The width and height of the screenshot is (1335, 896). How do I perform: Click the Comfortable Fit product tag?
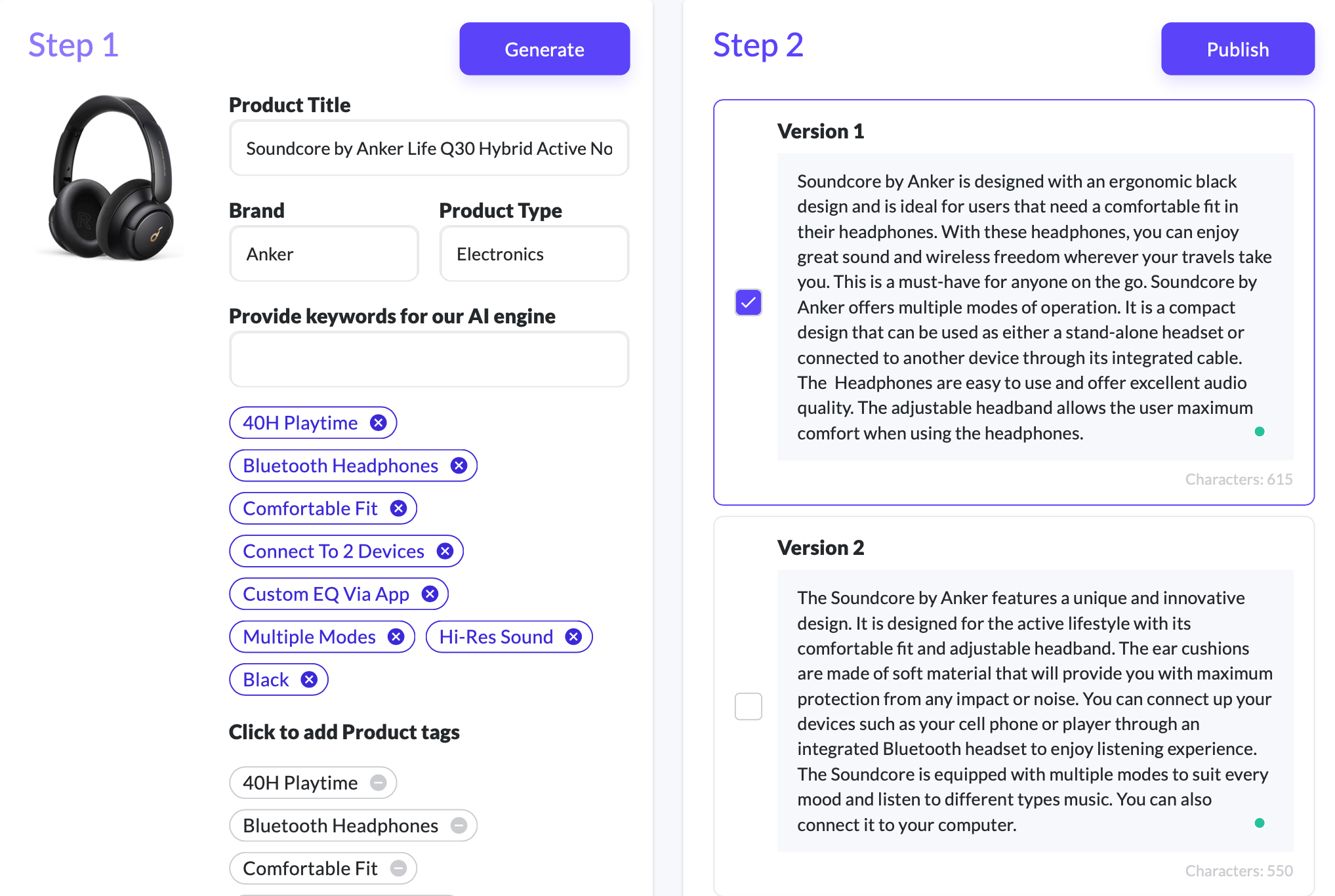(323, 868)
